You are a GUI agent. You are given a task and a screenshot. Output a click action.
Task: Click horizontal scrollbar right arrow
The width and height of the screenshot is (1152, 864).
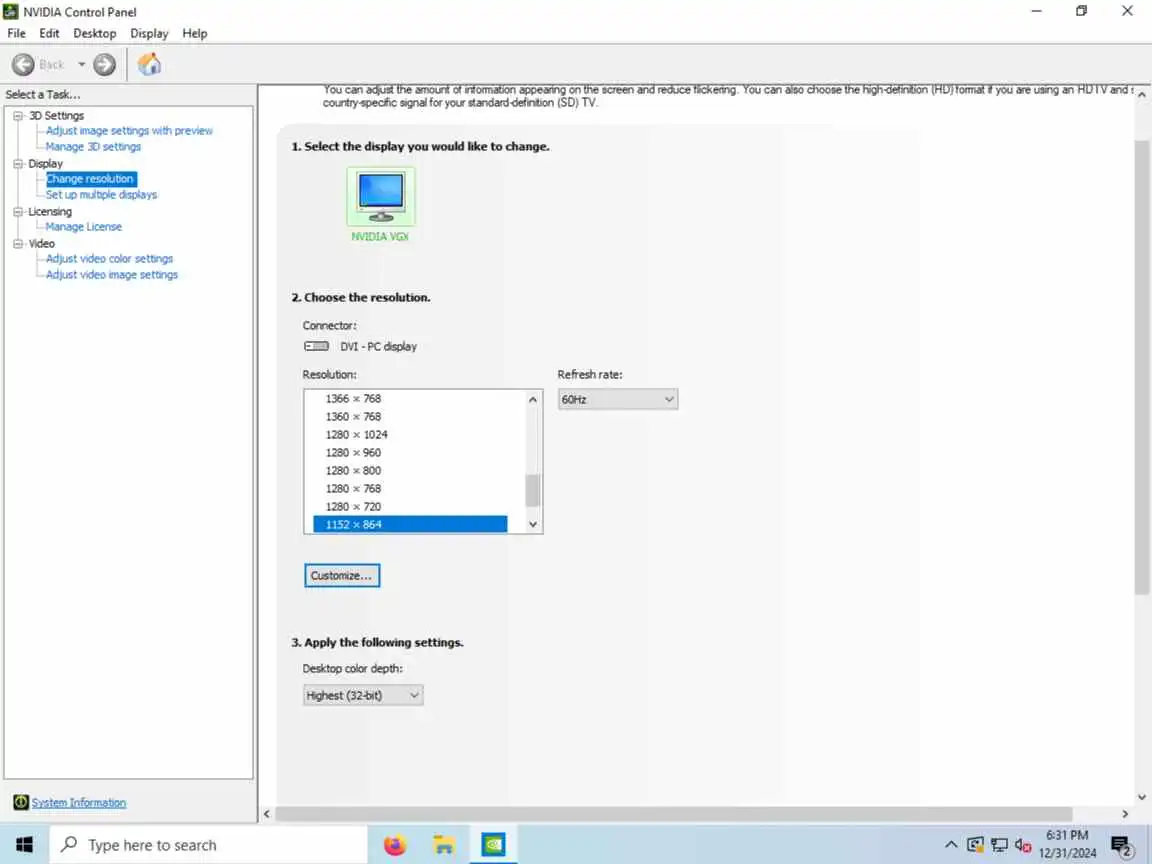pos(1125,814)
